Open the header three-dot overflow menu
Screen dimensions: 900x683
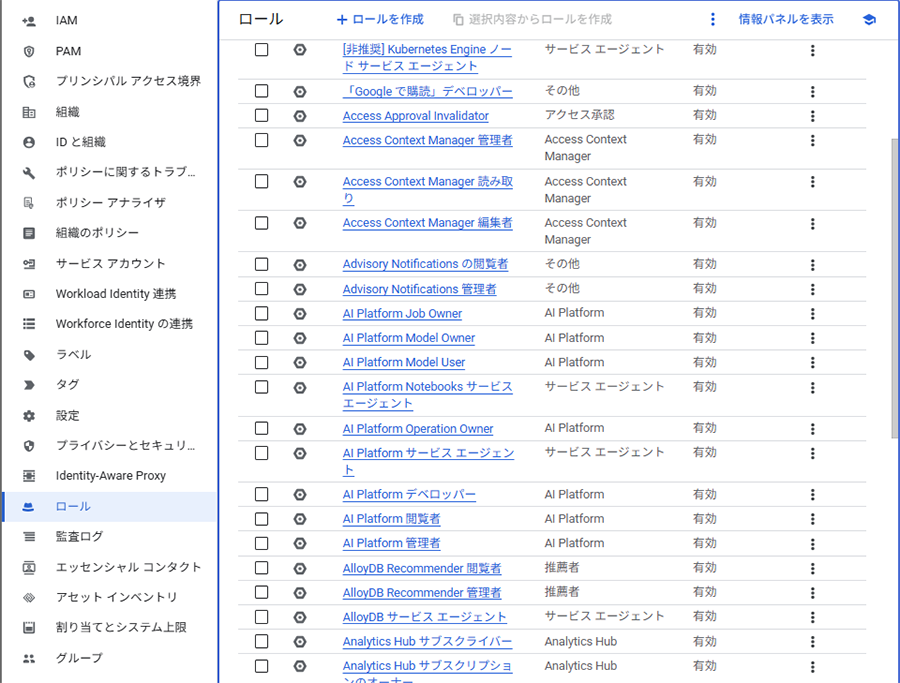click(713, 19)
